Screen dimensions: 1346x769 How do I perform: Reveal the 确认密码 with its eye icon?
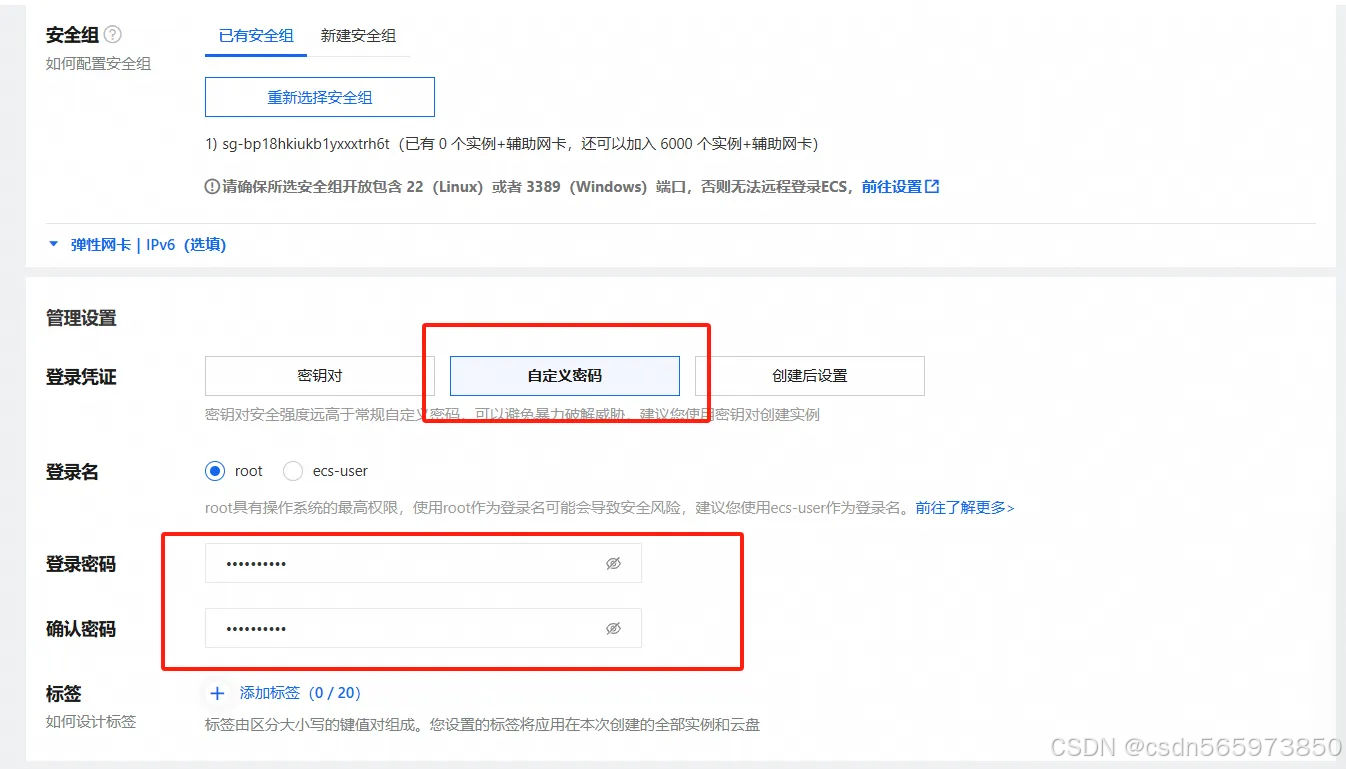pos(613,628)
